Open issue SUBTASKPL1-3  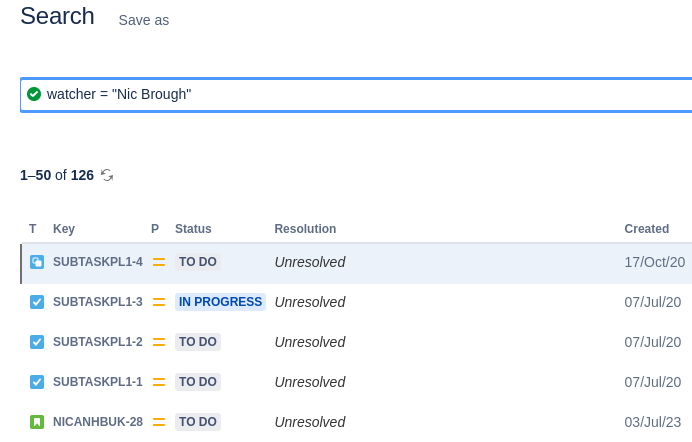[98, 302]
